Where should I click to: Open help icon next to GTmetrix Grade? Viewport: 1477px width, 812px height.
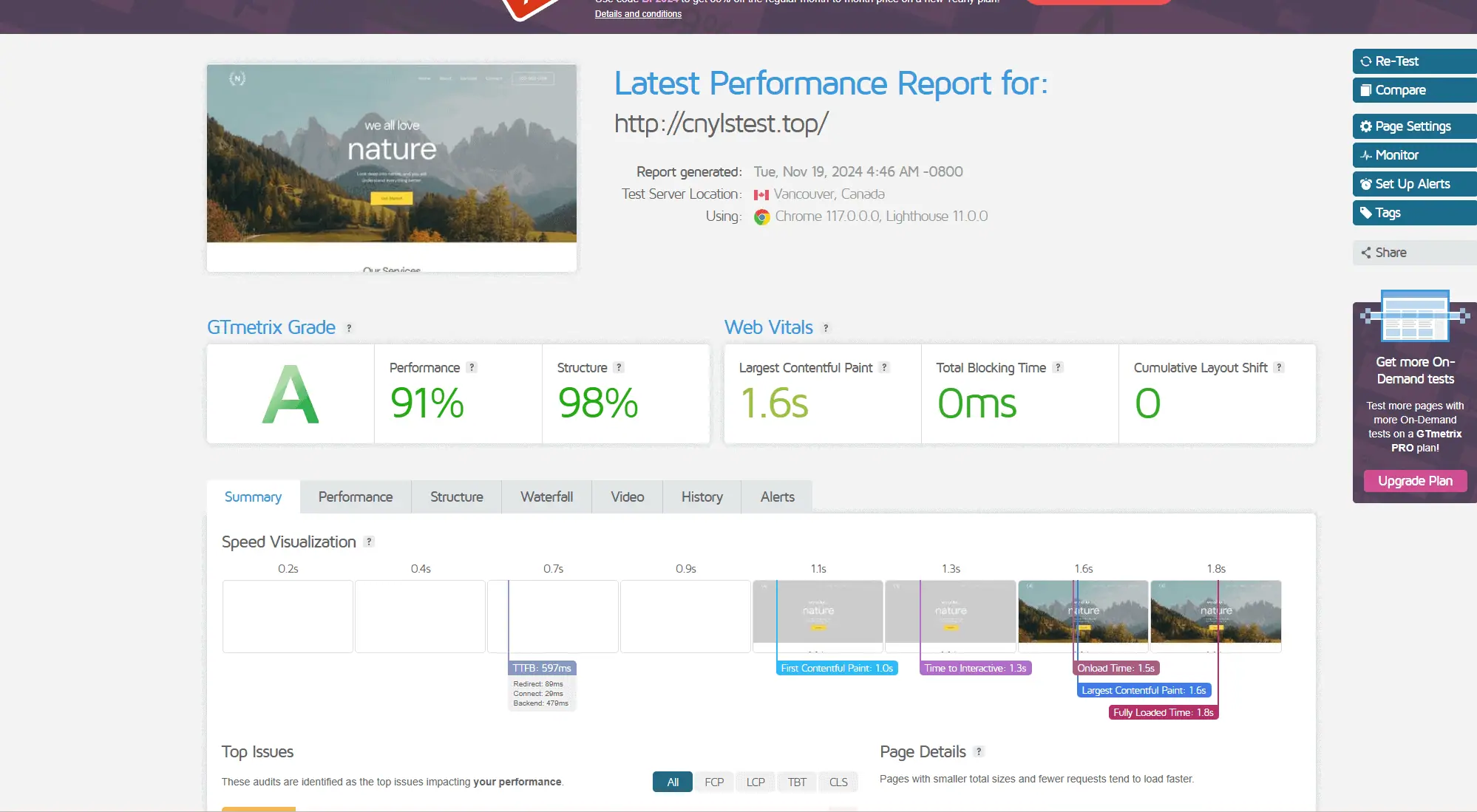coord(349,328)
